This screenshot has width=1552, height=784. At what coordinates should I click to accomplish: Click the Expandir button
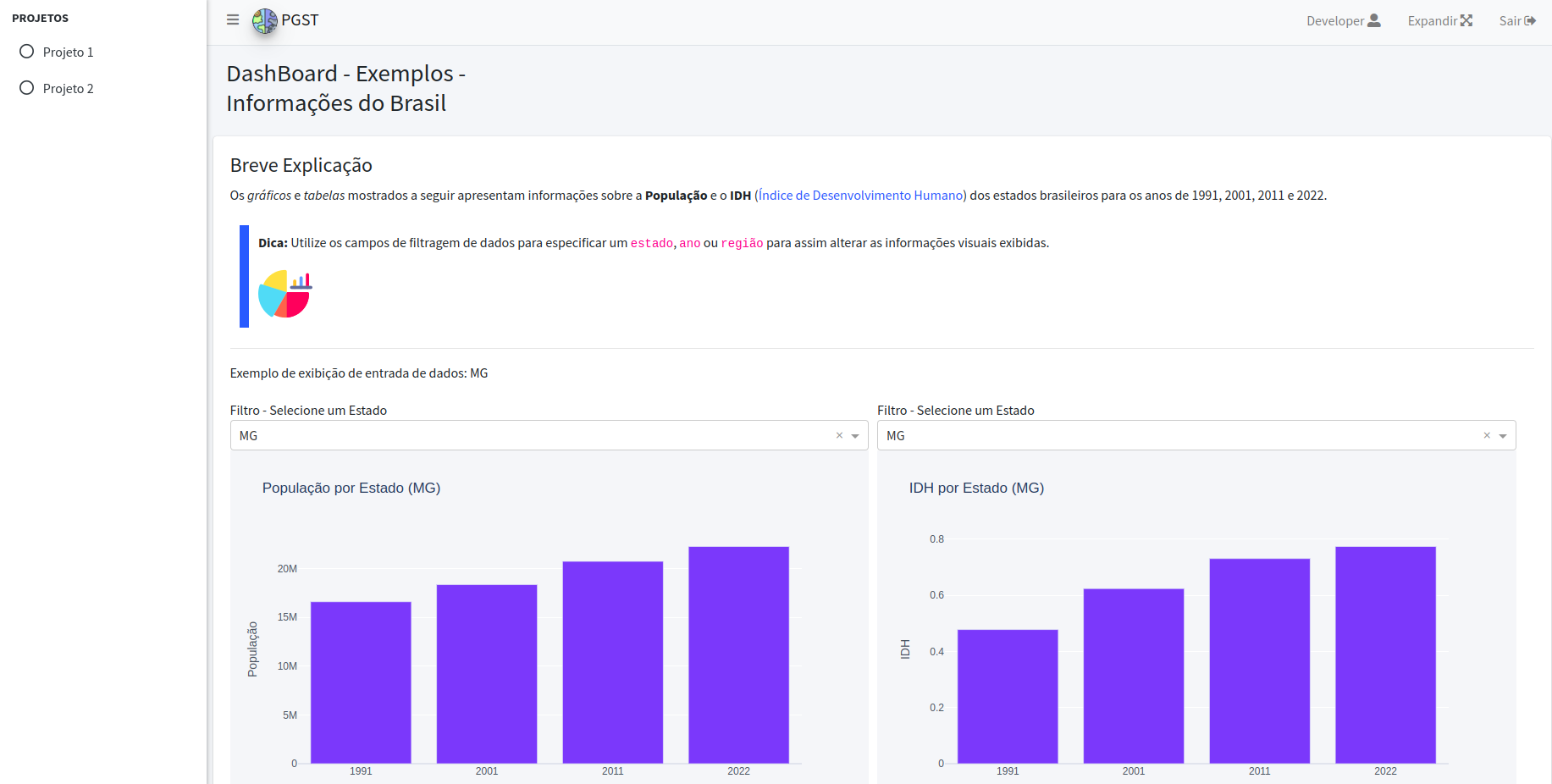(x=1432, y=19)
